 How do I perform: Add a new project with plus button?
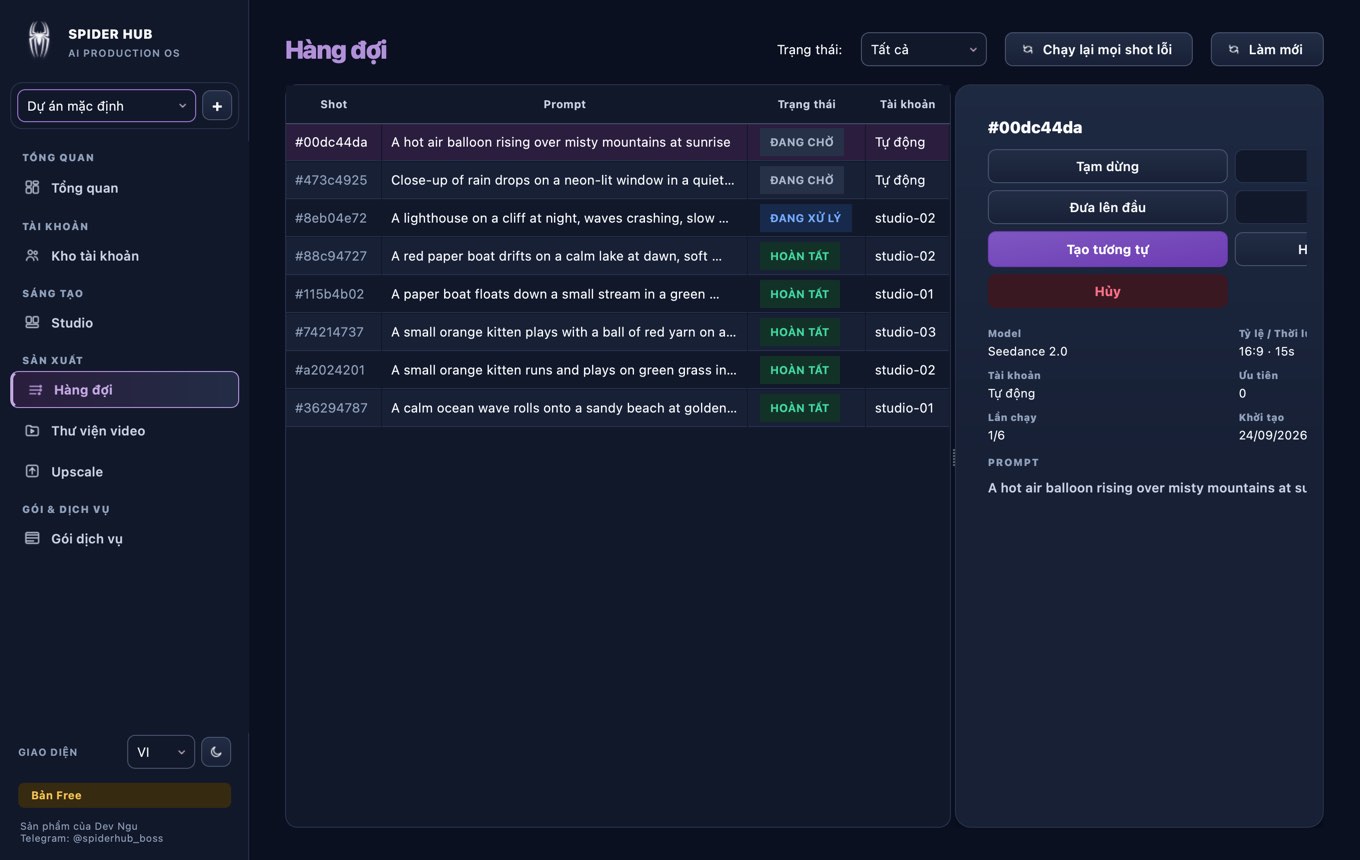[x=217, y=106]
